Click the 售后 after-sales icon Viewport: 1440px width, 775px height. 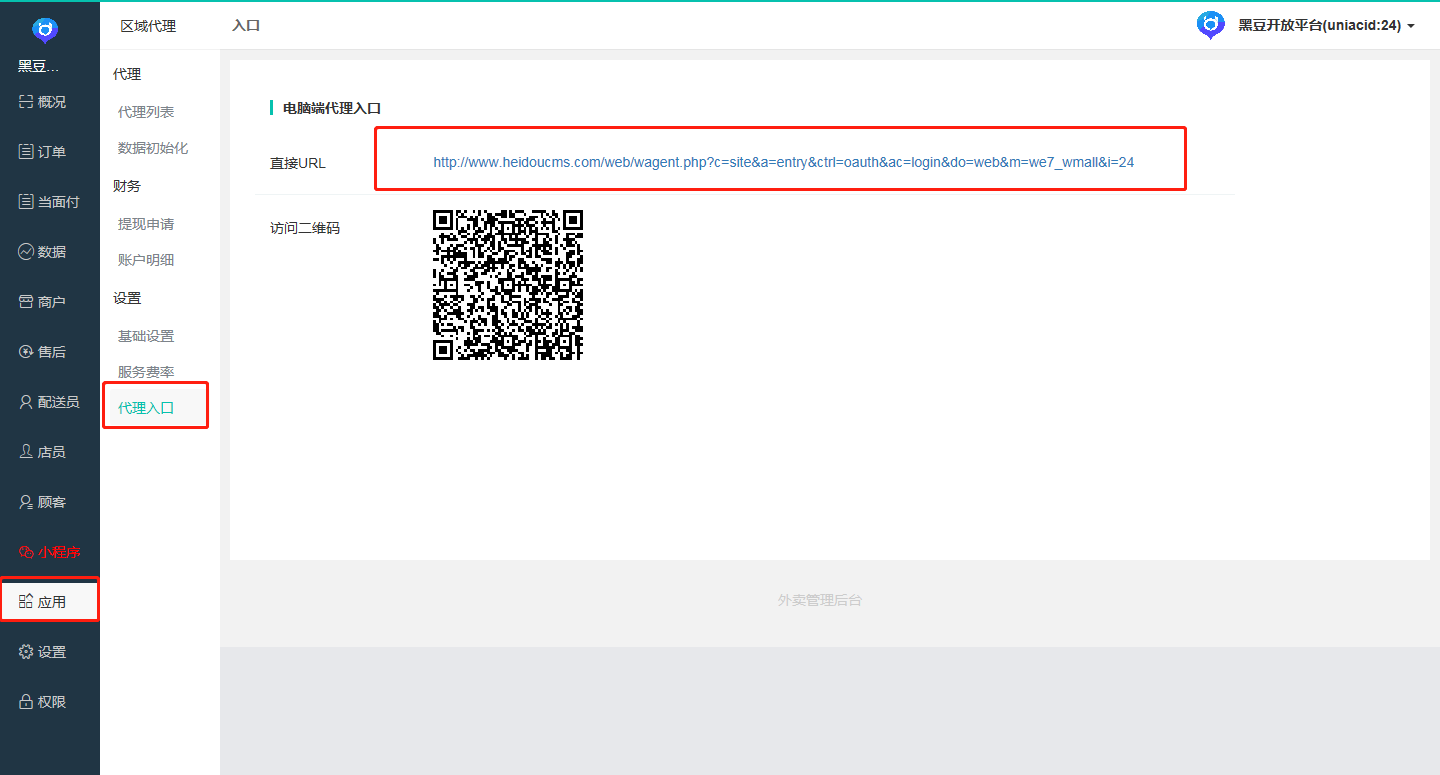point(26,352)
